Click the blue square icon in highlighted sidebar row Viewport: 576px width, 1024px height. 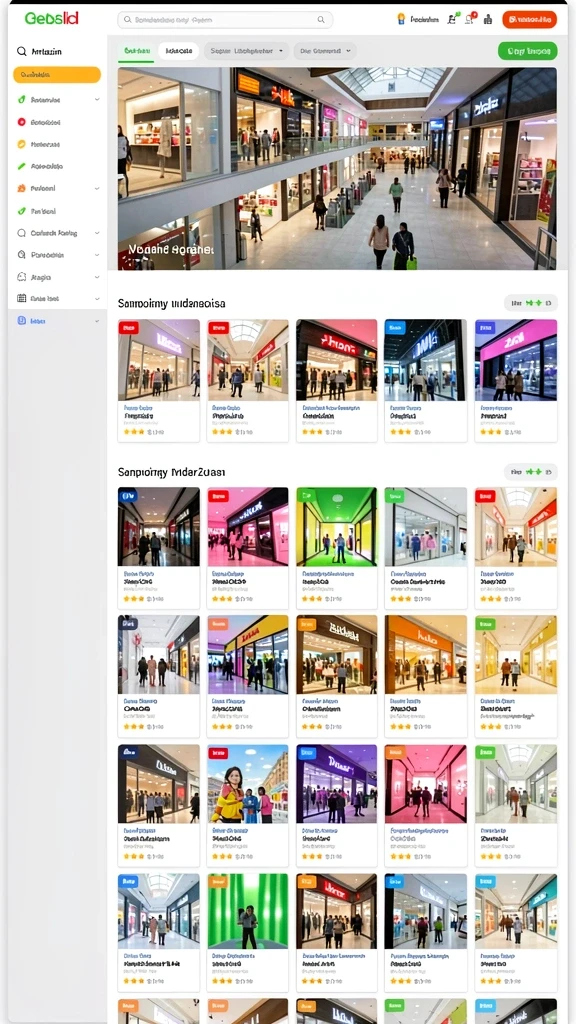[22, 321]
